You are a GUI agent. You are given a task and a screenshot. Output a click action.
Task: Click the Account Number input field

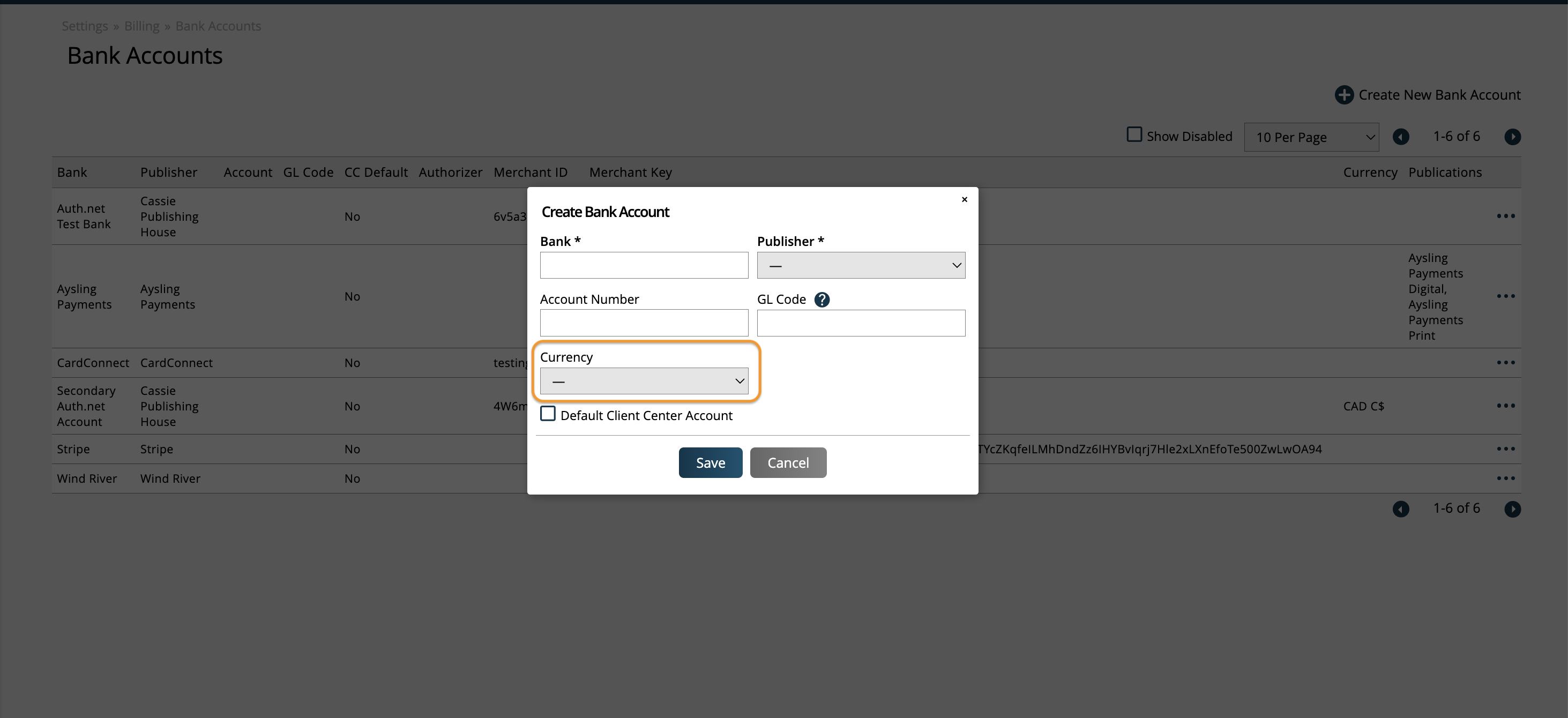[644, 323]
